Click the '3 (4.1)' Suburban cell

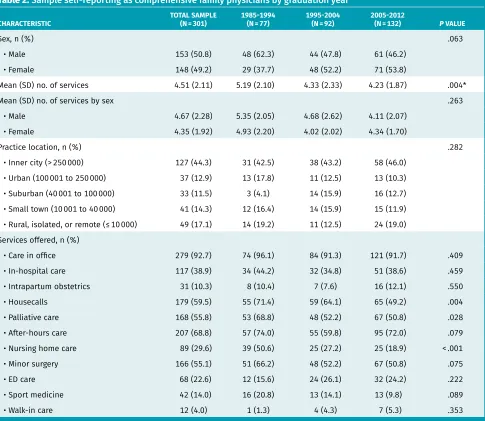click(258, 194)
